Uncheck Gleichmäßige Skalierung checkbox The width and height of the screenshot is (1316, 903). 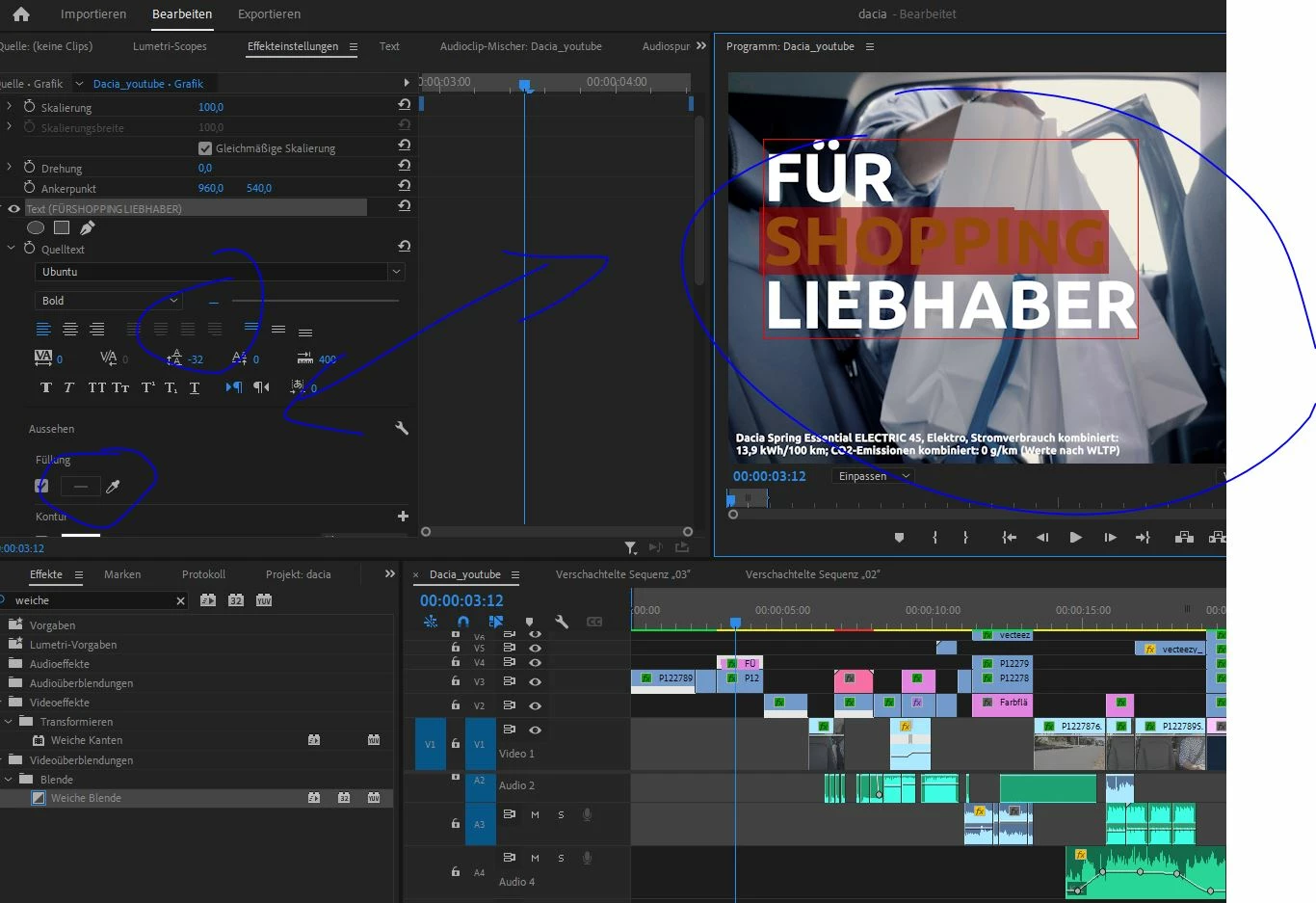[204, 148]
